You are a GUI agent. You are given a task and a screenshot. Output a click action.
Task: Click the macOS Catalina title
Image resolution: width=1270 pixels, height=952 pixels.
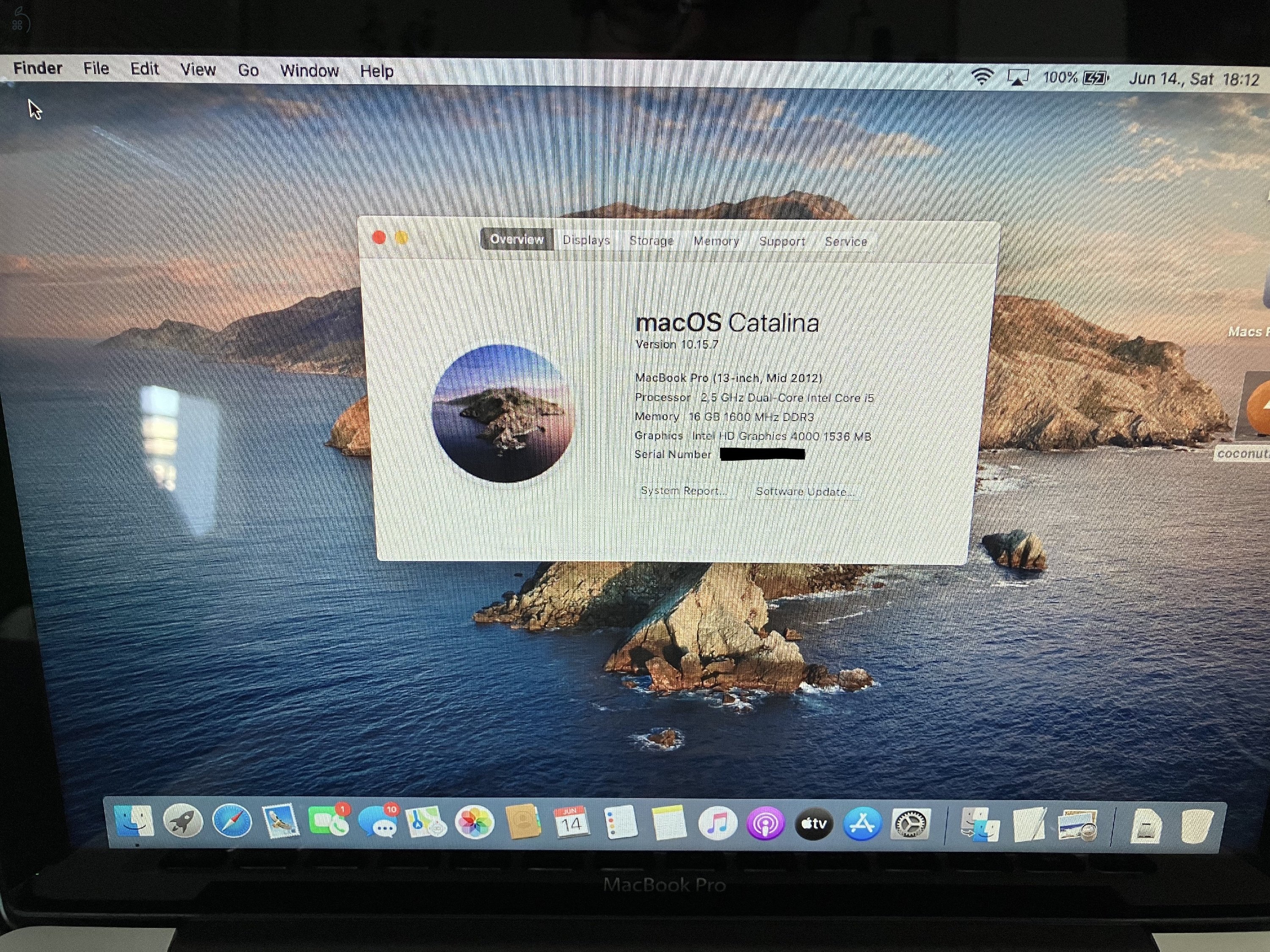click(727, 322)
